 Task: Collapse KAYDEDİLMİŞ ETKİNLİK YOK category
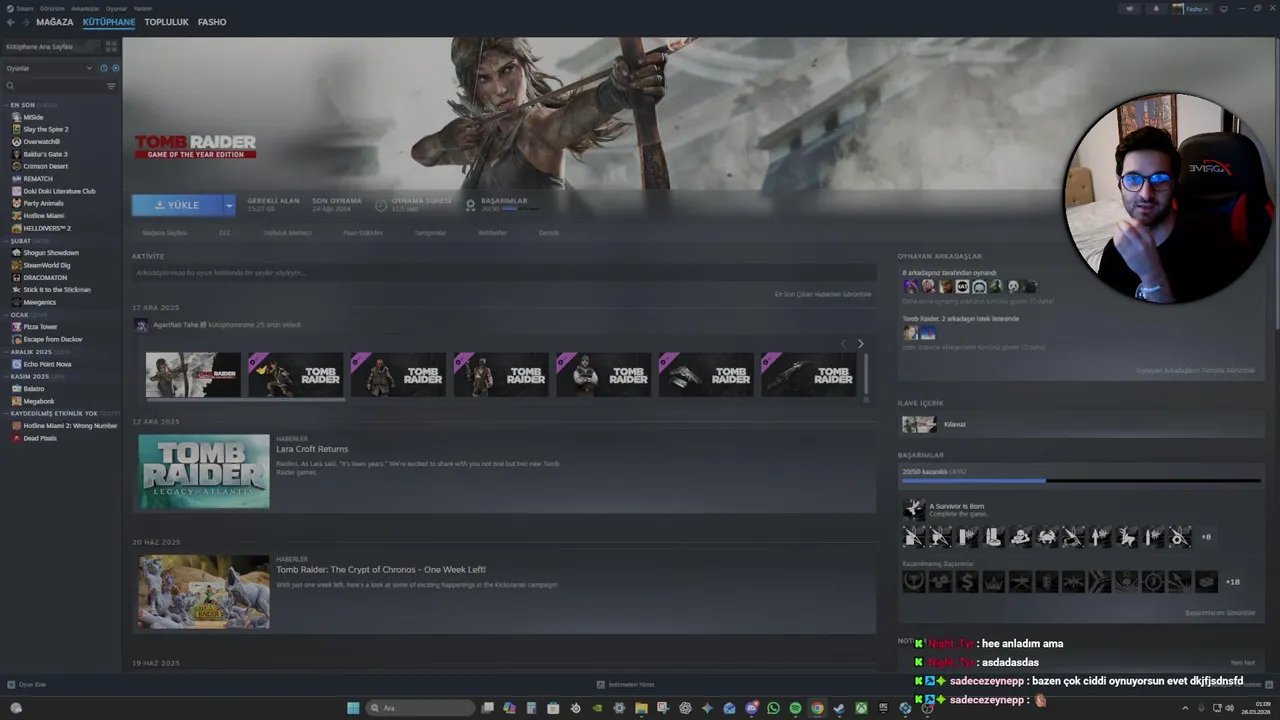point(6,413)
